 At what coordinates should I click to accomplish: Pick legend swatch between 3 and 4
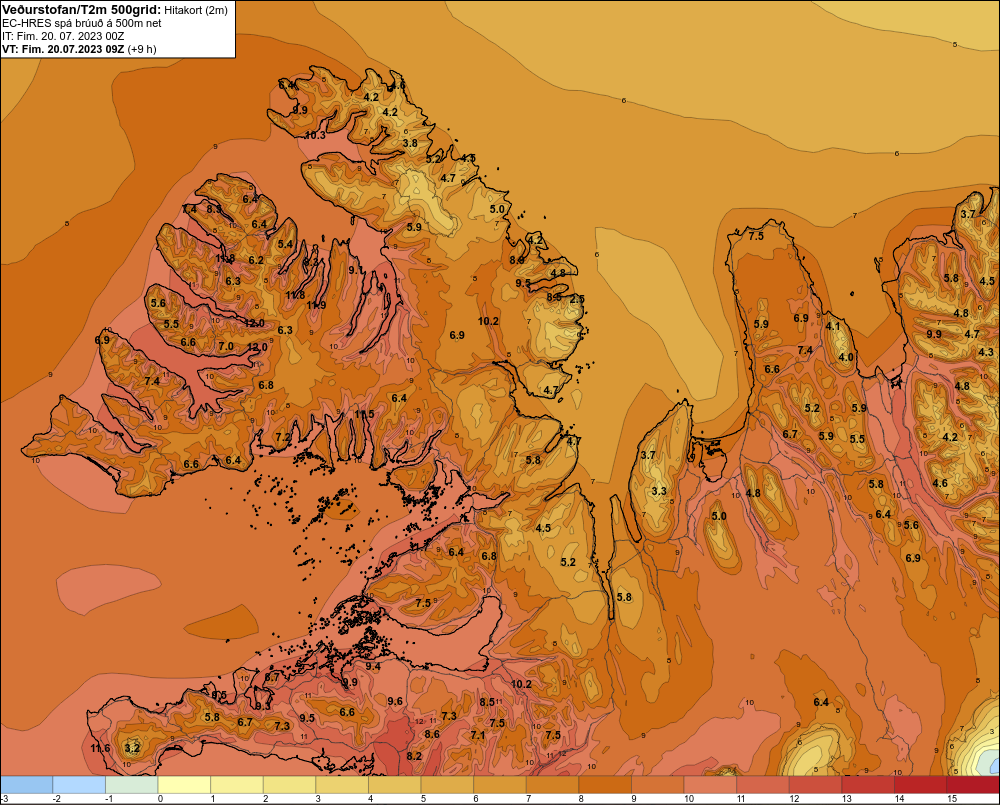point(342,785)
